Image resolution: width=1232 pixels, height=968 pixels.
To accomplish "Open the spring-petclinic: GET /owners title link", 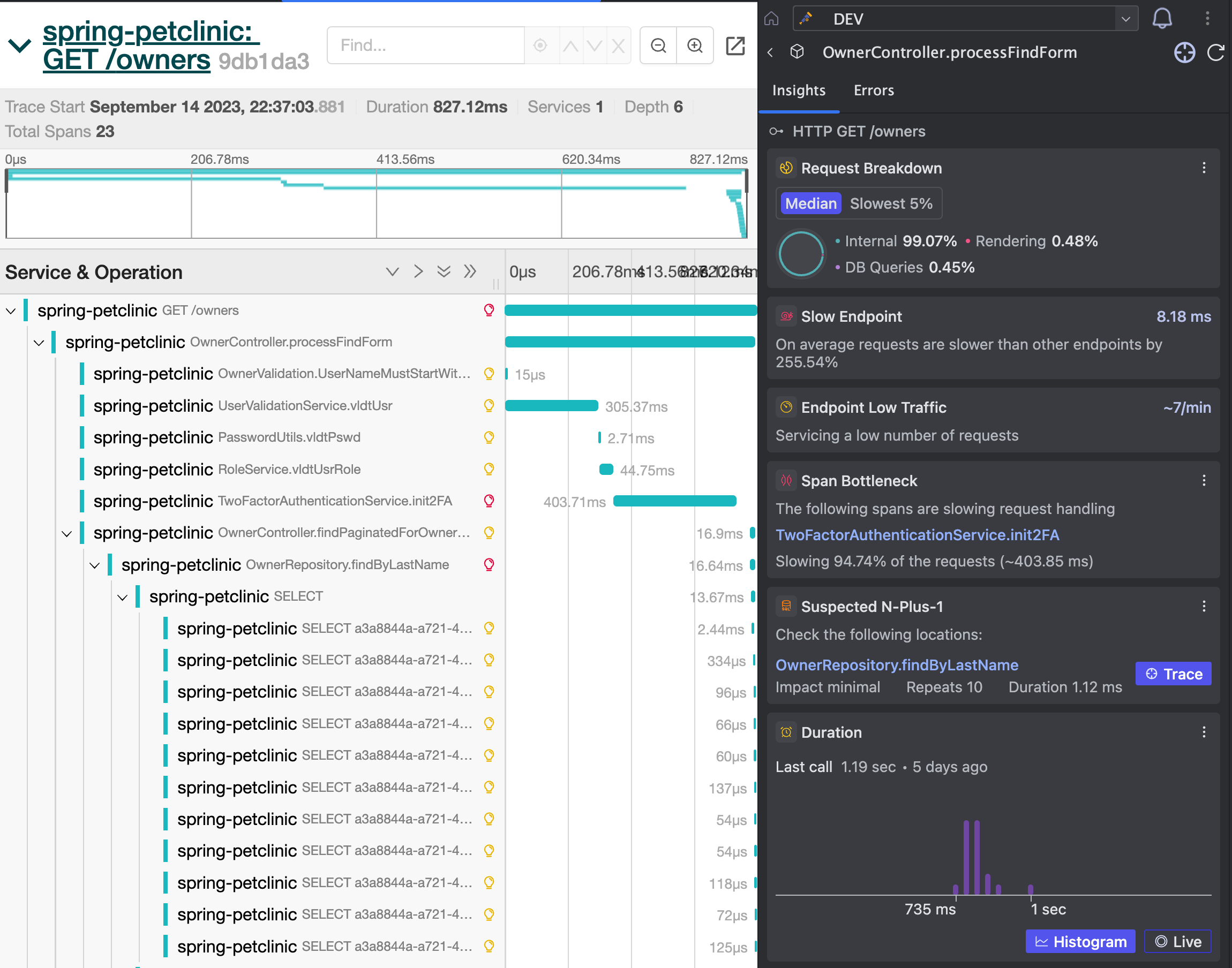I will [x=151, y=46].
